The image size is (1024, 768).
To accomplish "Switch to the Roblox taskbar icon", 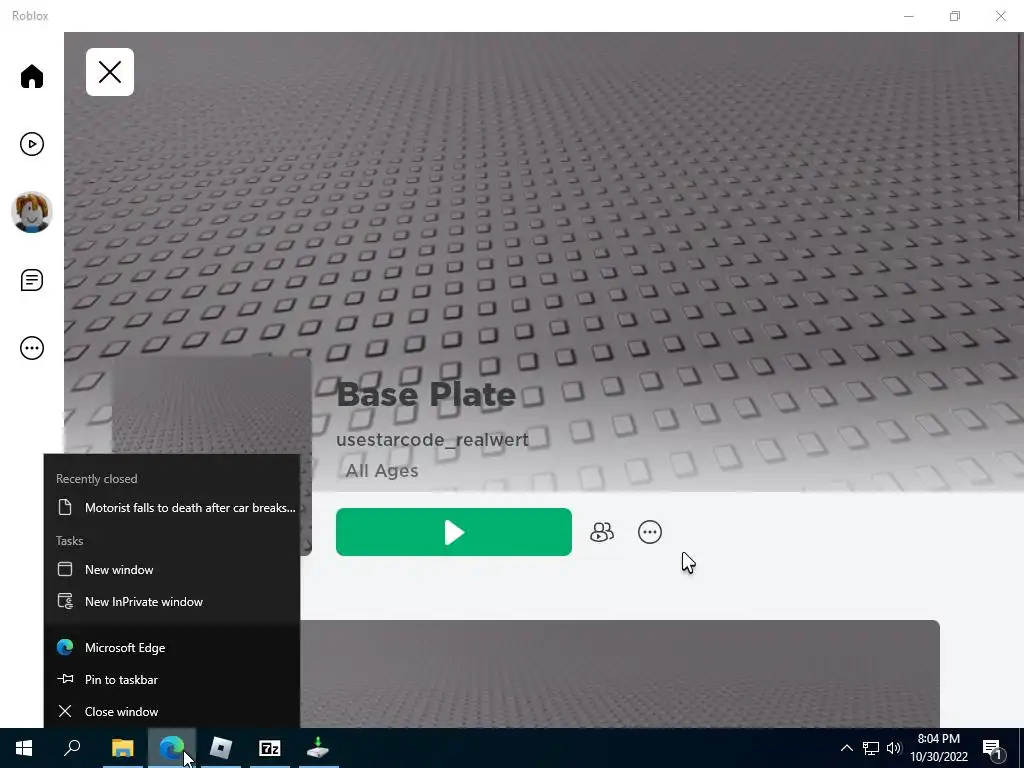I will click(x=221, y=748).
